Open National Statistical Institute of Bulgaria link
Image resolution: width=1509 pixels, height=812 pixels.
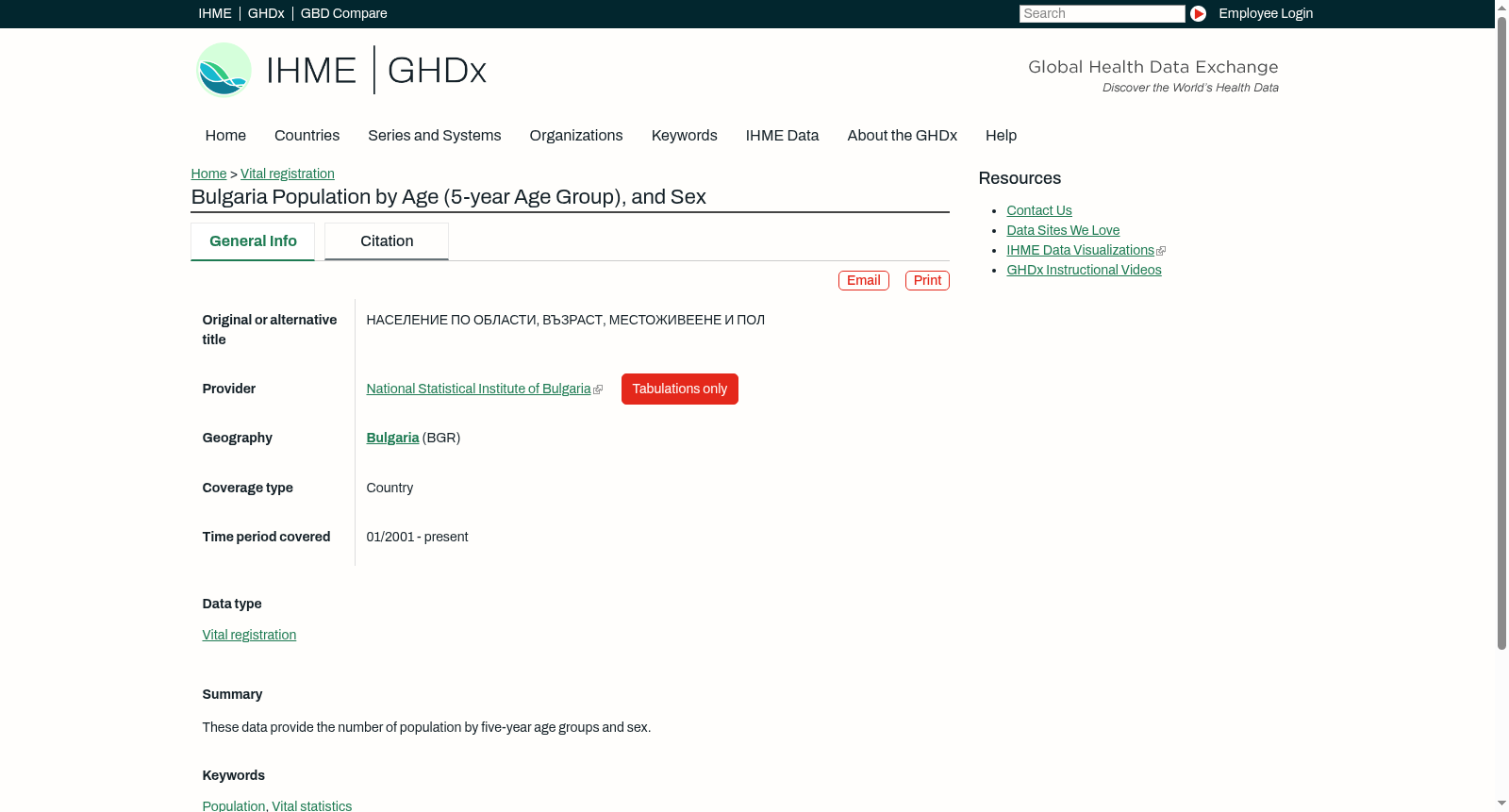point(478,389)
